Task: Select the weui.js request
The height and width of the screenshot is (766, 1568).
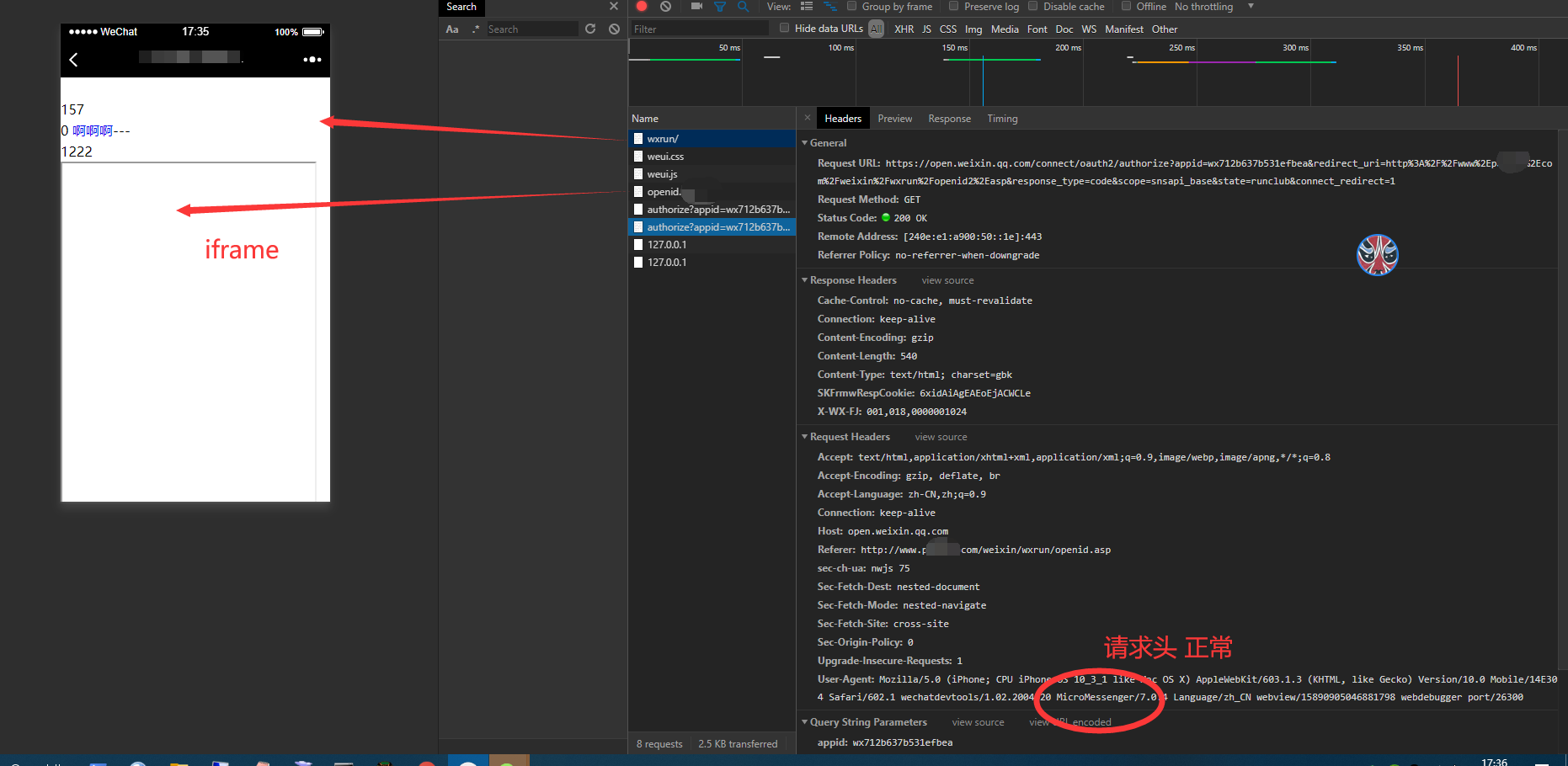Action: tap(712, 174)
